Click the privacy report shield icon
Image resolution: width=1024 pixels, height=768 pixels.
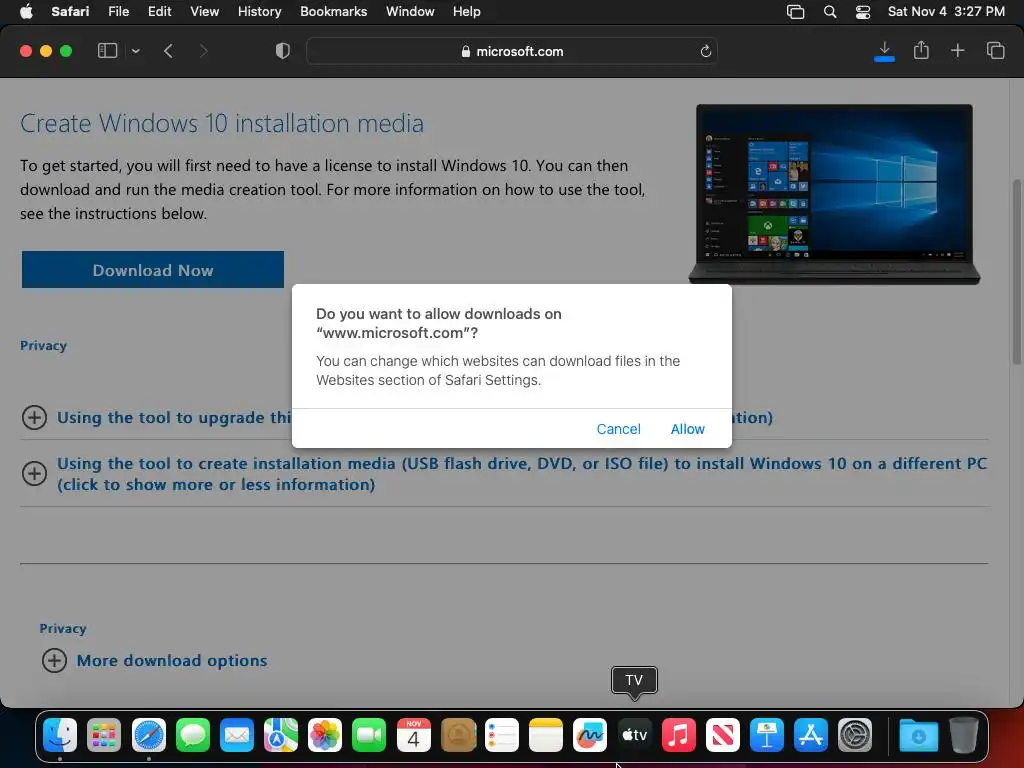(282, 51)
